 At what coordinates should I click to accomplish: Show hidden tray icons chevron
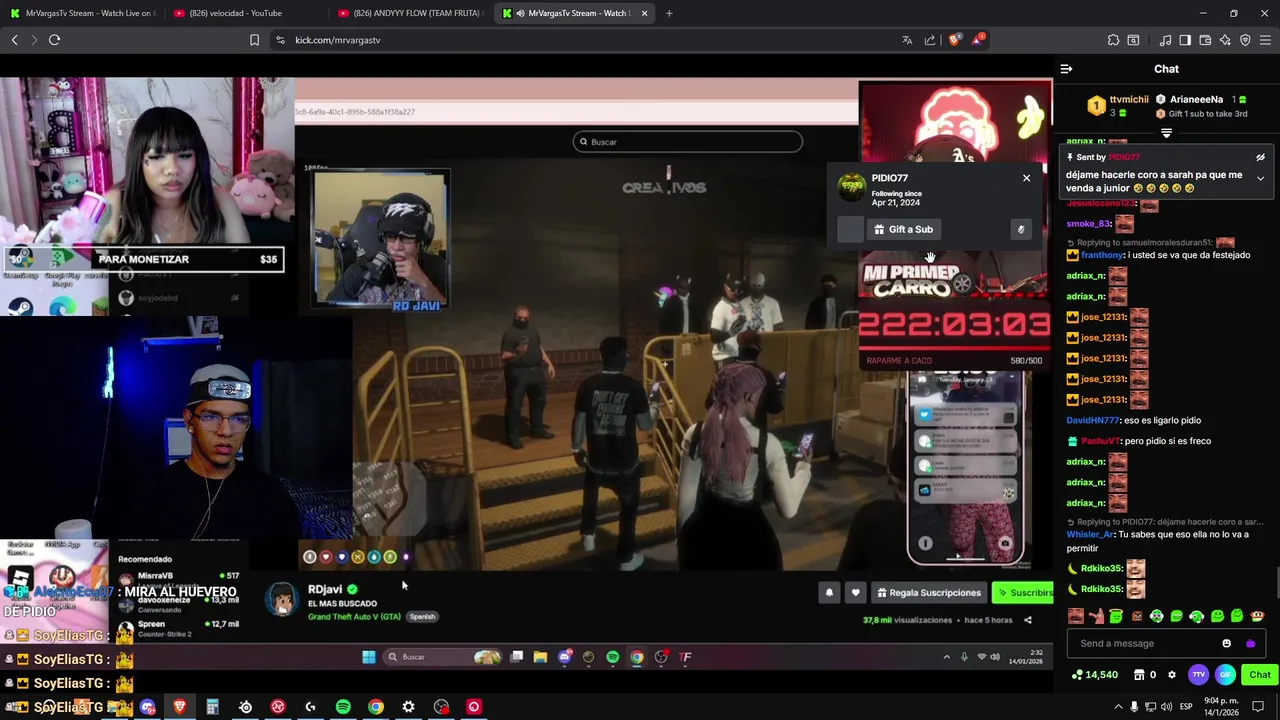[x=1118, y=707]
